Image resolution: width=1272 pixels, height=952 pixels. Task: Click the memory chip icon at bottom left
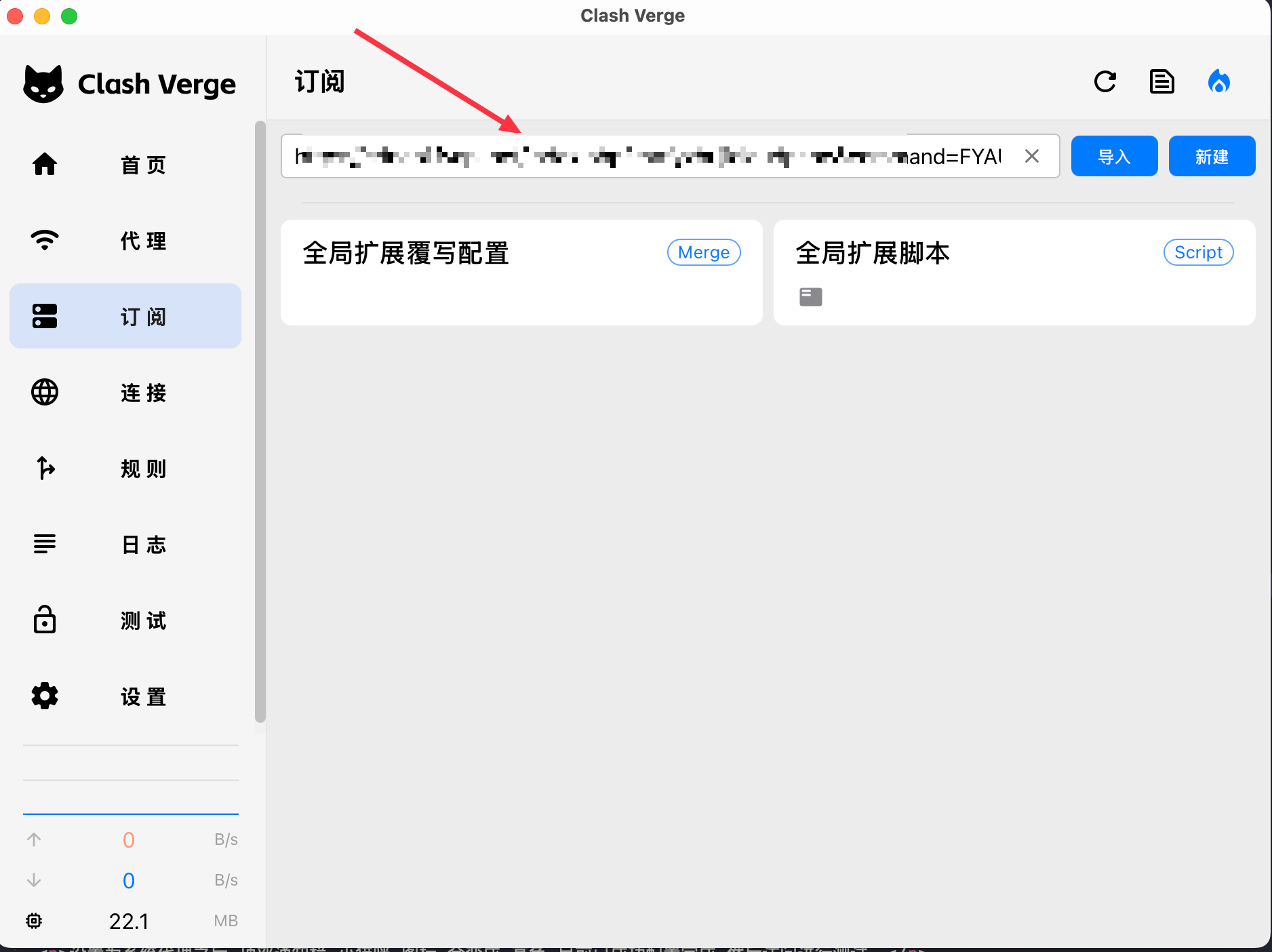(34, 920)
